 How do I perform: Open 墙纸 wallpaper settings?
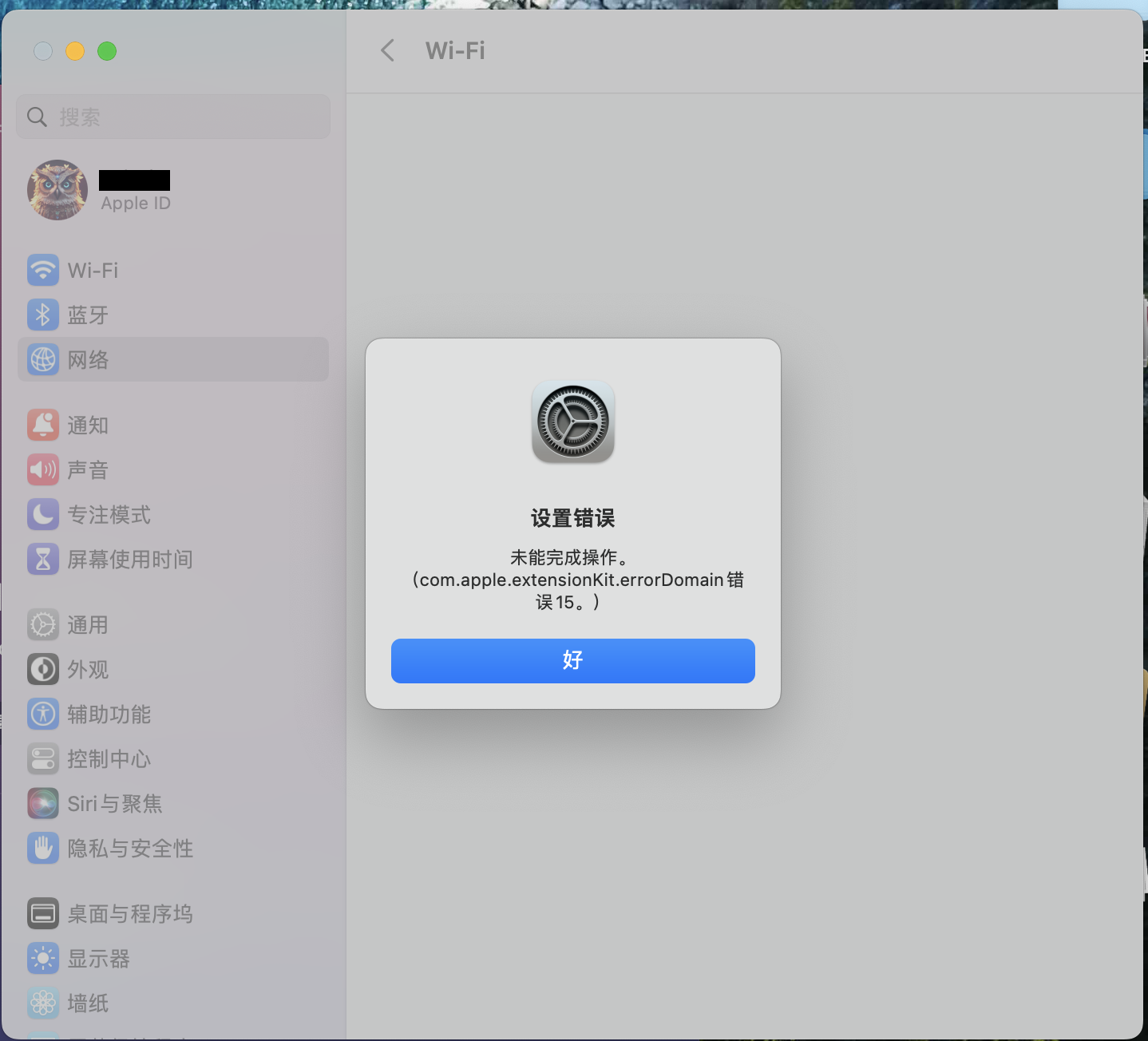pyautogui.click(x=173, y=1003)
